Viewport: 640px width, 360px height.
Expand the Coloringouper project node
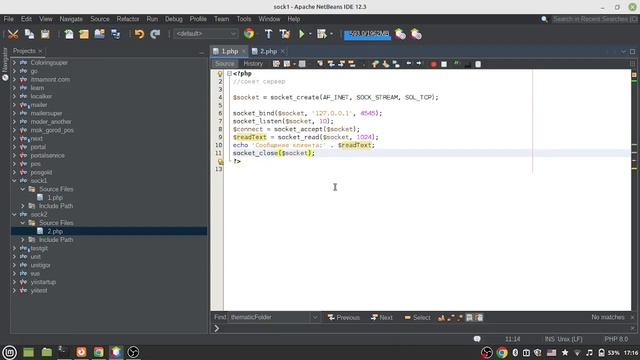pyautogui.click(x=14, y=63)
